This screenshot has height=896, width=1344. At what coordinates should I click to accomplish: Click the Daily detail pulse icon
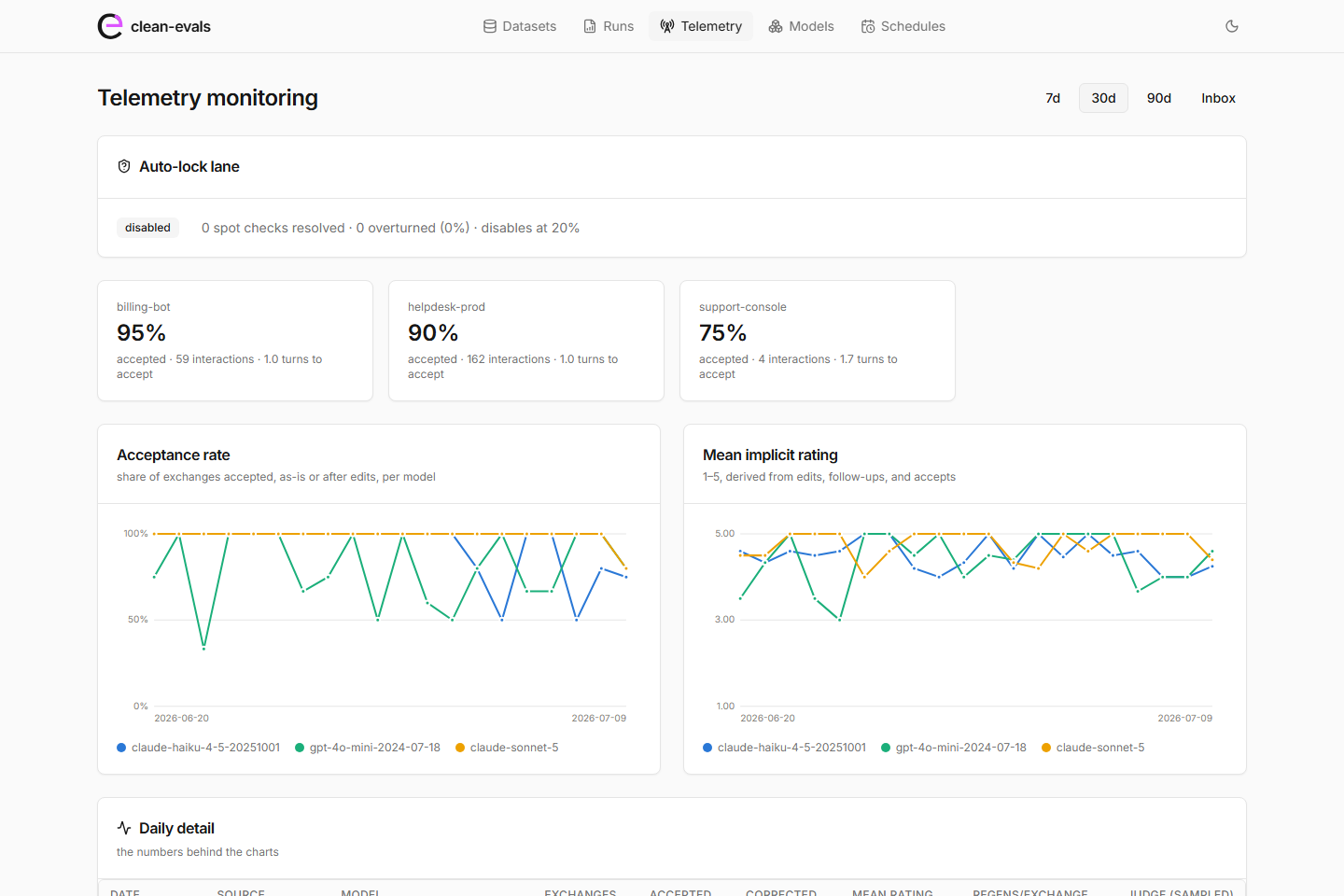click(x=124, y=828)
